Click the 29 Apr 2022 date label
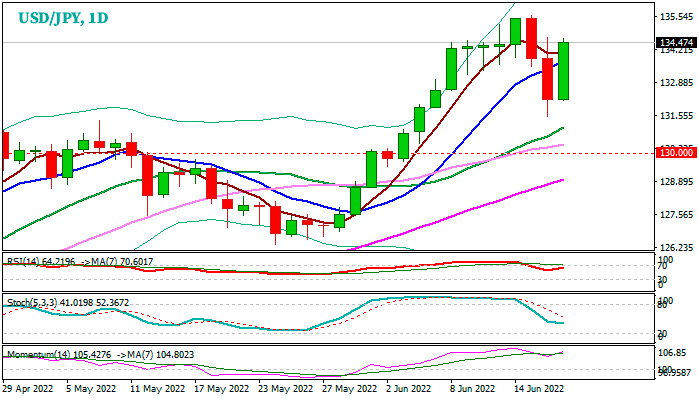The width and height of the screenshot is (699, 399). (x=28, y=389)
